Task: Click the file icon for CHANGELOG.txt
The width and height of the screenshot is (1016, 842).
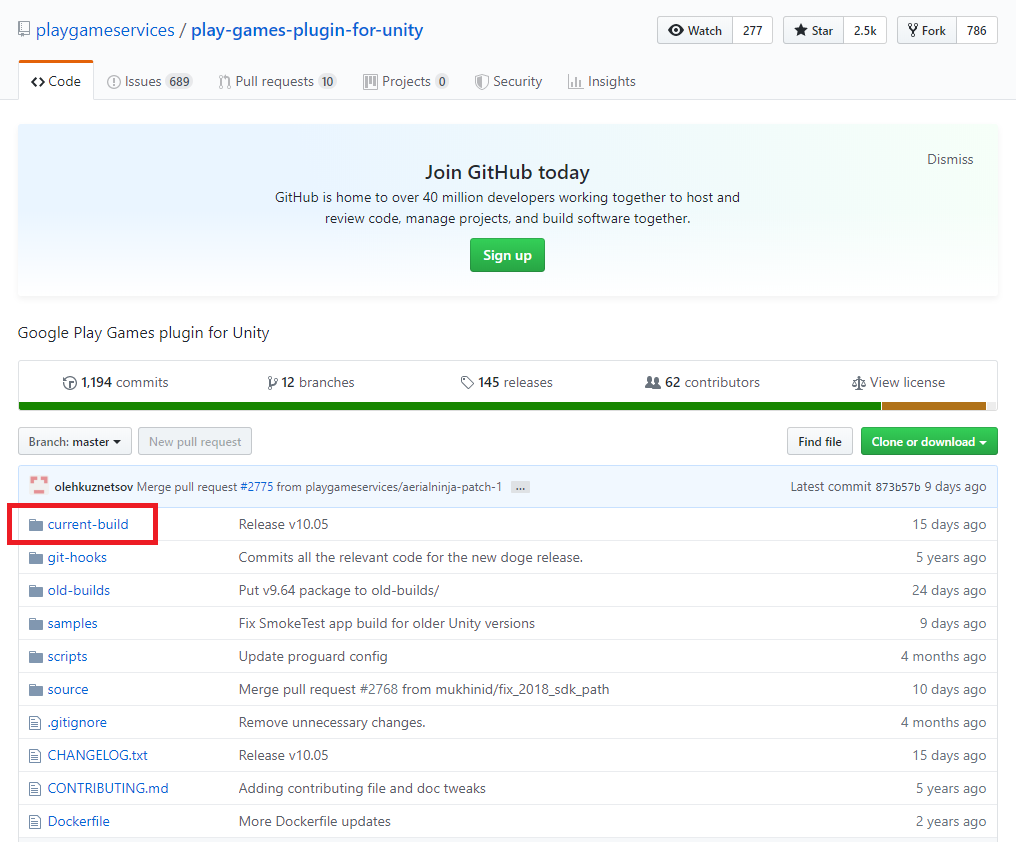Action: click(35, 756)
